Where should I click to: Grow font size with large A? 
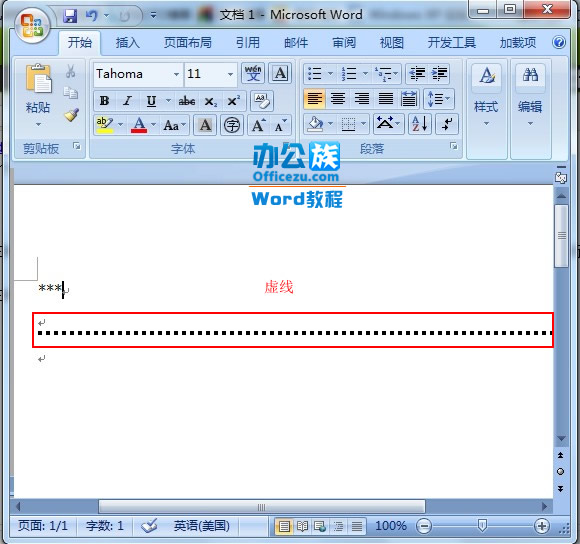[x=259, y=125]
